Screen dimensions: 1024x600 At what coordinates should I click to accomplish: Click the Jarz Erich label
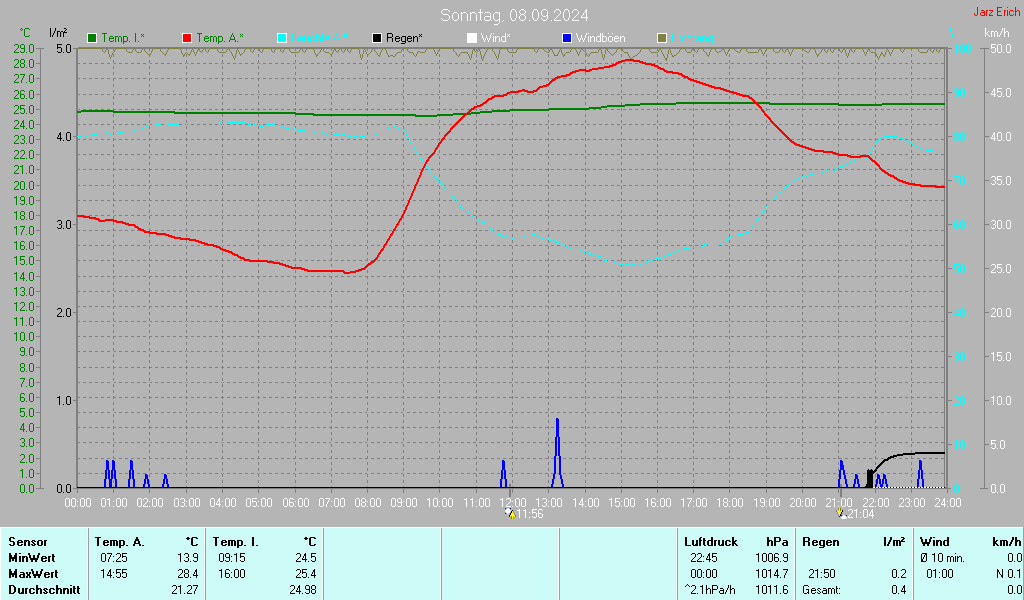point(996,12)
